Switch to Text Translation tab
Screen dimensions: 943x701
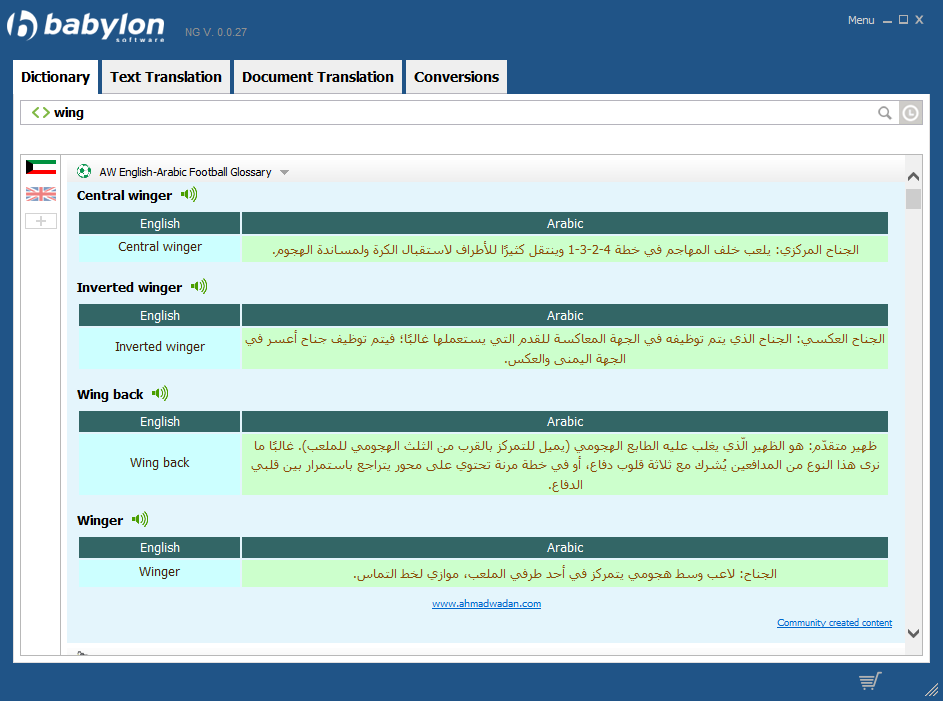click(166, 77)
